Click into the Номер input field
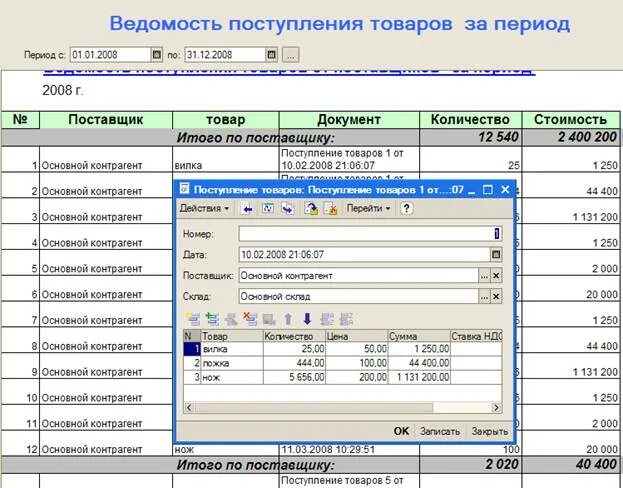Viewport: 623px width, 488px height. tap(370, 234)
